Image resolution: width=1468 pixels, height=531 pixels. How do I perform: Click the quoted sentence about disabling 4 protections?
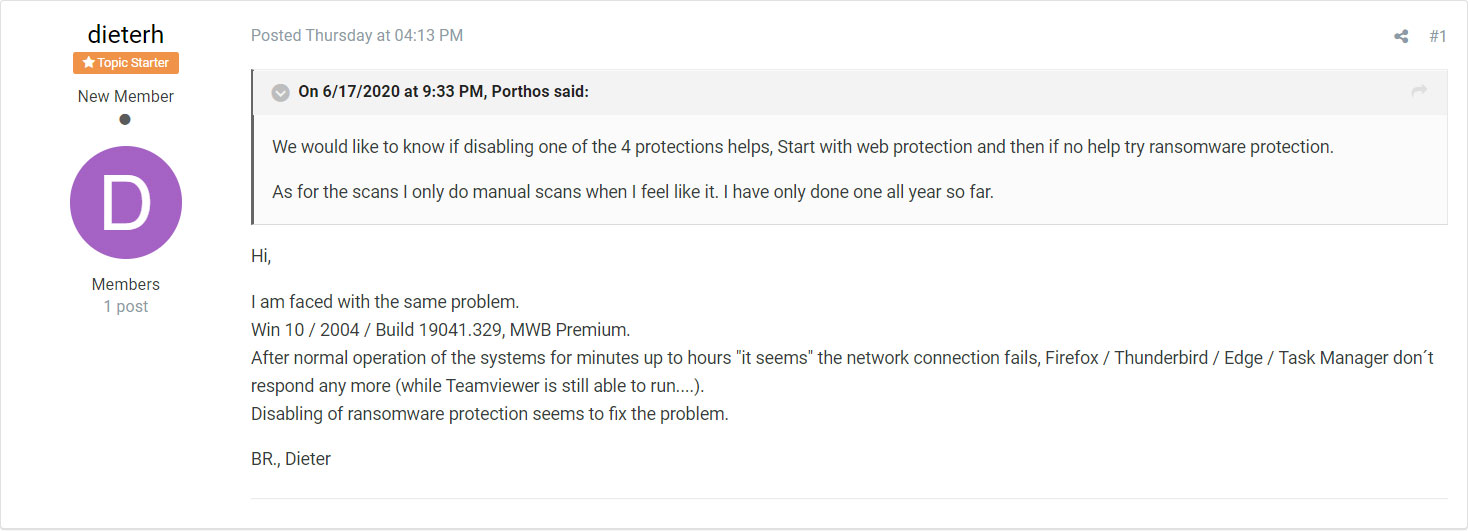pyautogui.click(x=802, y=147)
